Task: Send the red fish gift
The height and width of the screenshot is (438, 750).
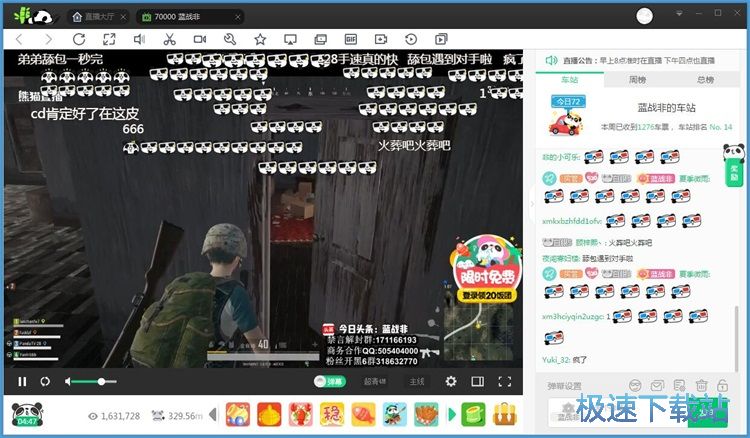Action: coord(364,415)
